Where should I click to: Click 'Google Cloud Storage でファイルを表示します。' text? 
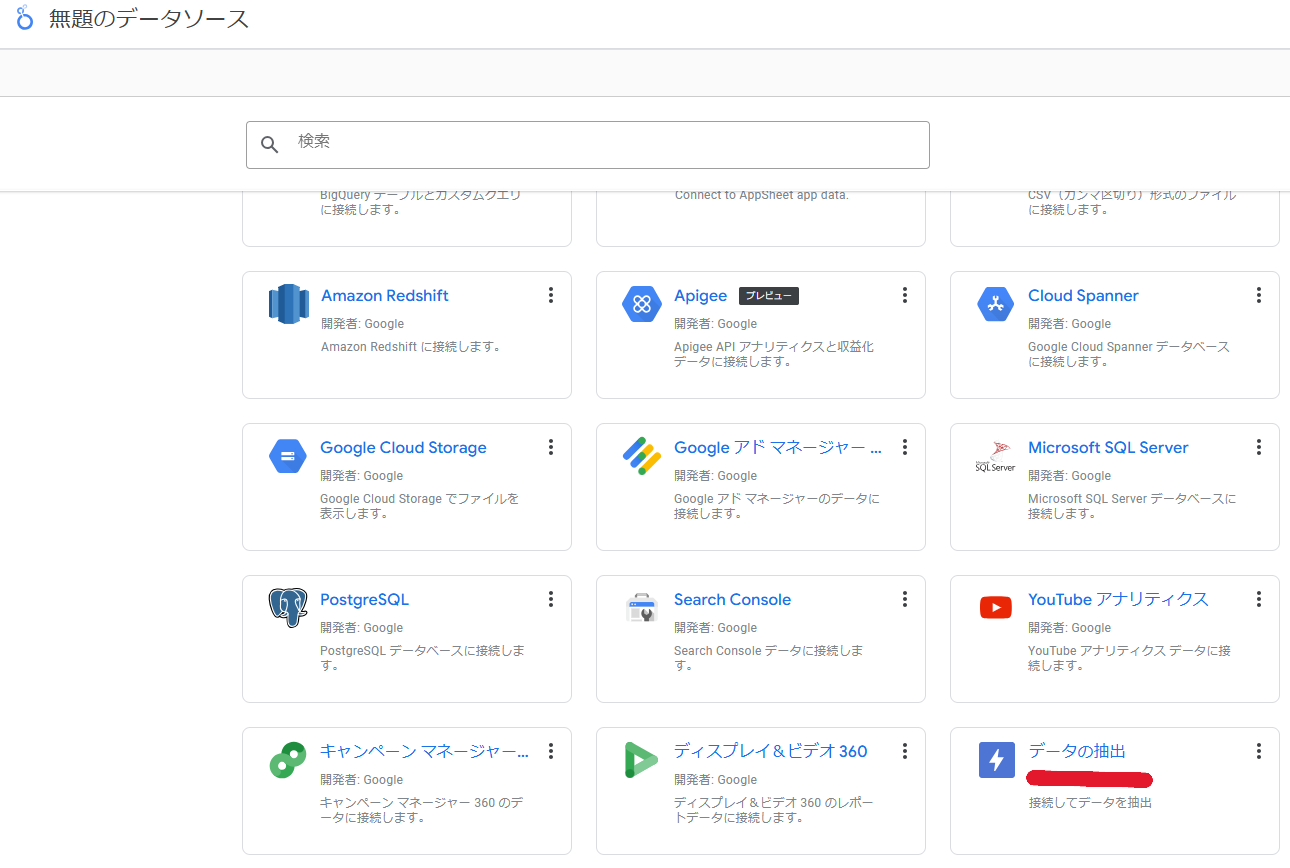[x=420, y=506]
